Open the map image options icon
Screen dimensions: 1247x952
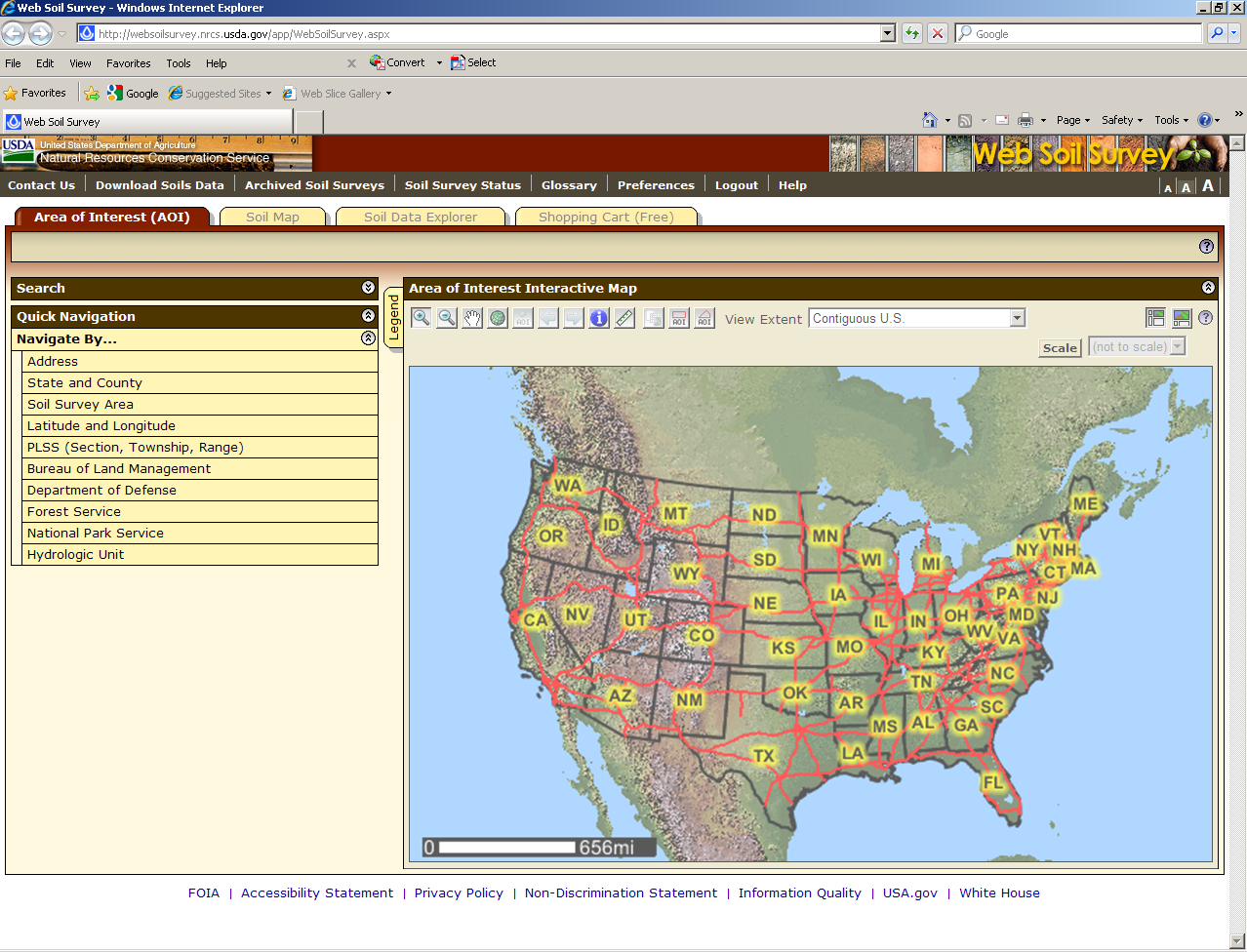pyautogui.click(x=1182, y=318)
